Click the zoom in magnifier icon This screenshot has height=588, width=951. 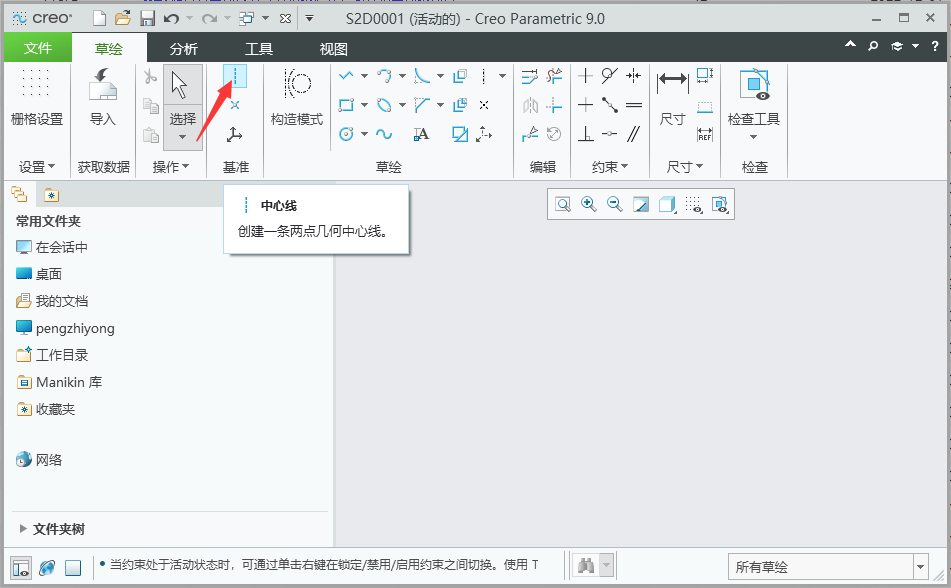coord(587,203)
